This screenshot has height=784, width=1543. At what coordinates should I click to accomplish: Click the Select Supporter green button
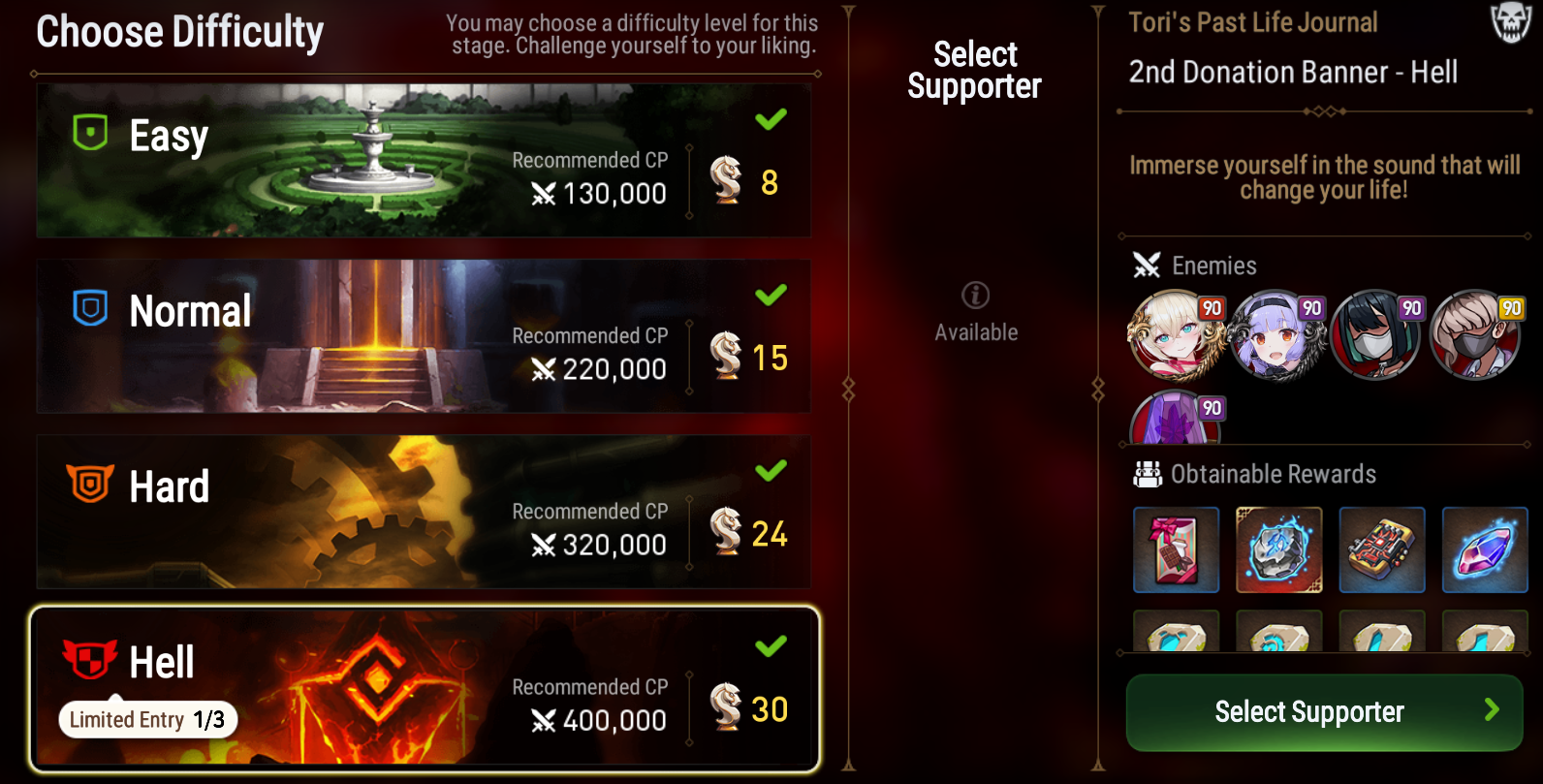pyautogui.click(x=1324, y=712)
